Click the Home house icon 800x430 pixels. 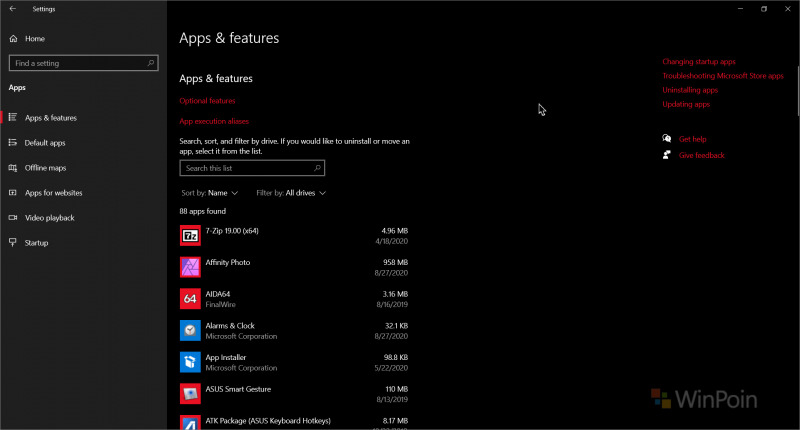(x=13, y=39)
